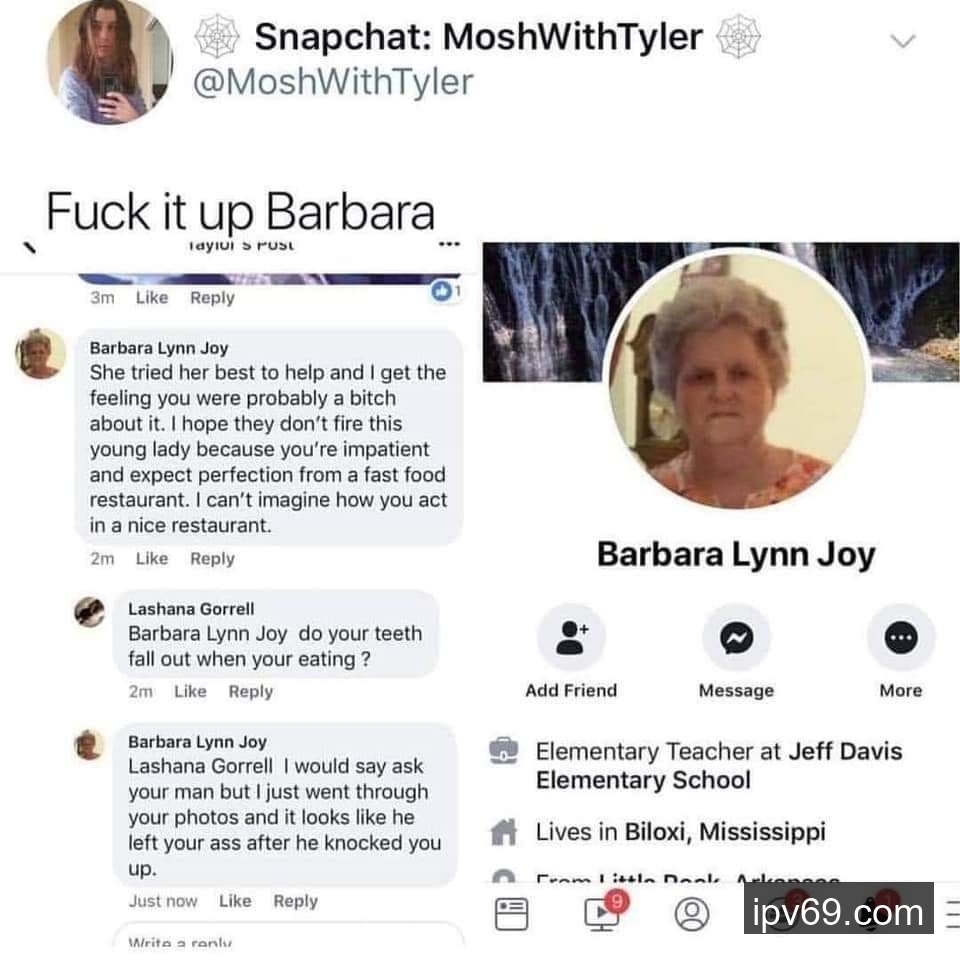Like Barbara's Just now reply
This screenshot has width=960, height=960.
pos(235,901)
